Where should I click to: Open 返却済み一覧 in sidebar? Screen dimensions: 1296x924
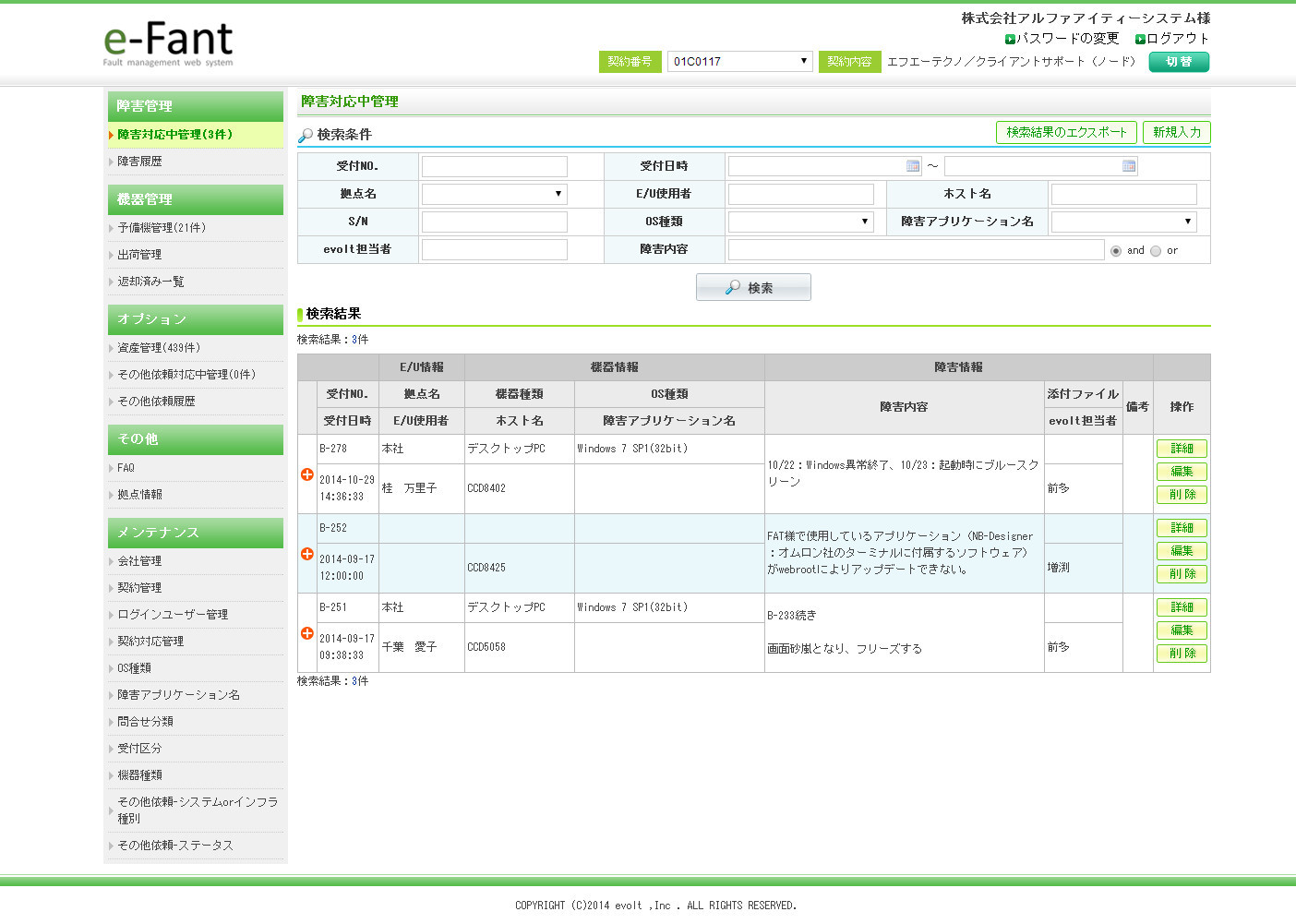(x=150, y=282)
